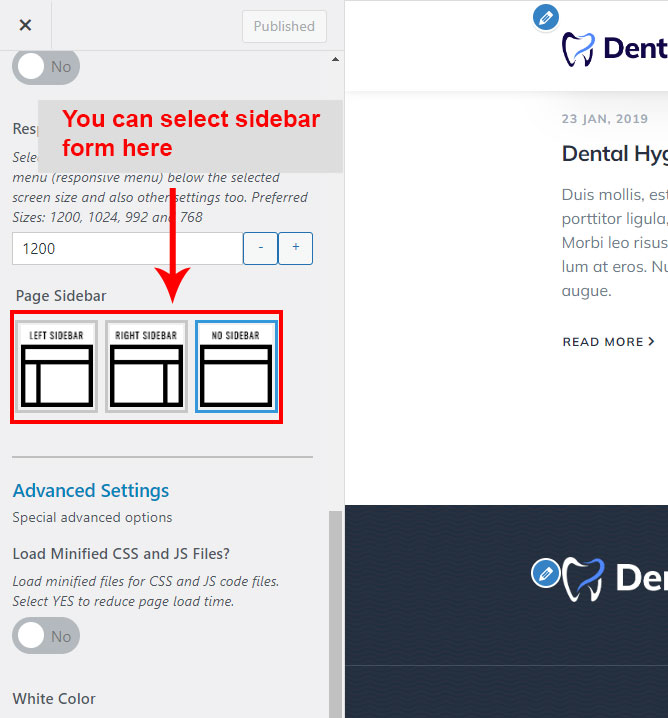Image resolution: width=668 pixels, height=718 pixels.
Task: Click the 23 Jan, 2019 post date
Action: point(604,118)
